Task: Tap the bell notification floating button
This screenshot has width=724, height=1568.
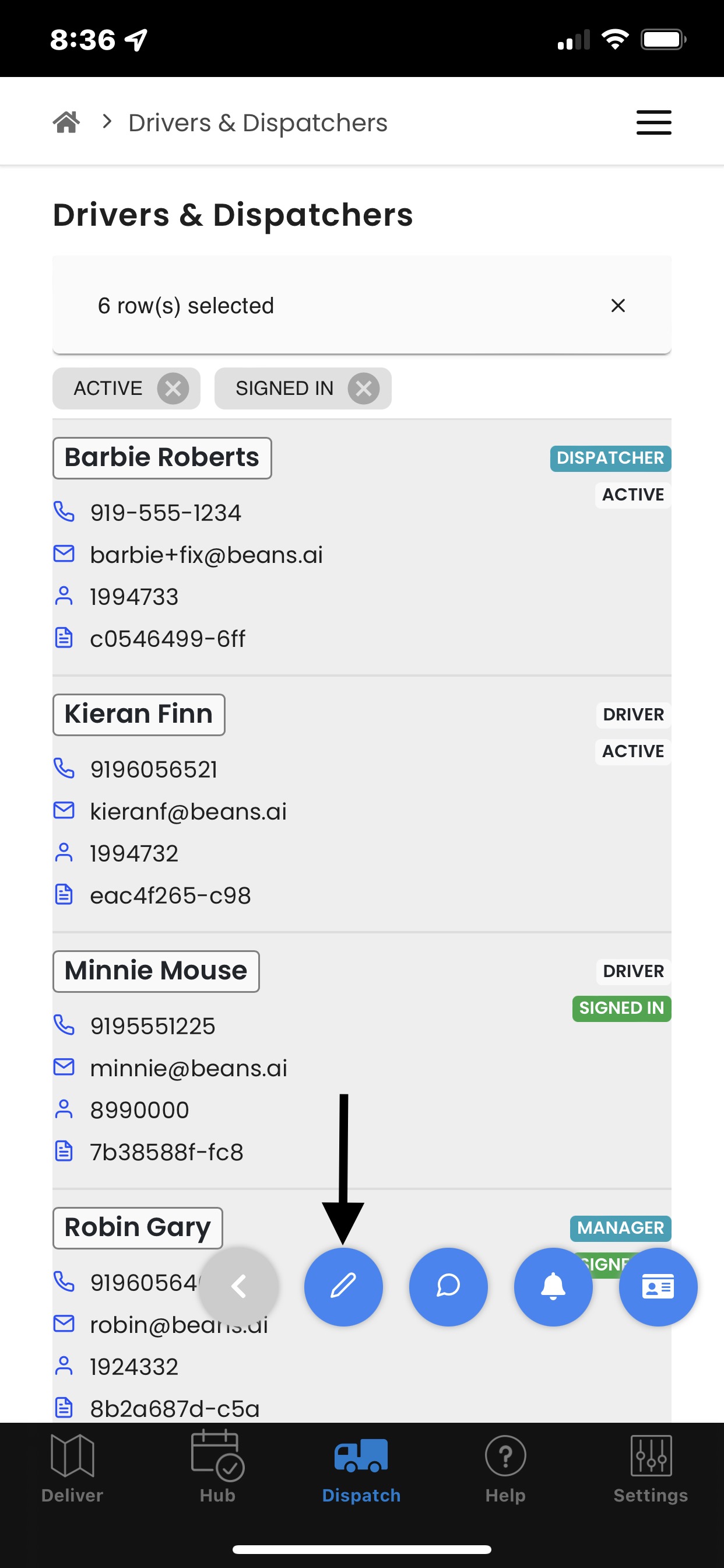Action: click(x=553, y=1286)
